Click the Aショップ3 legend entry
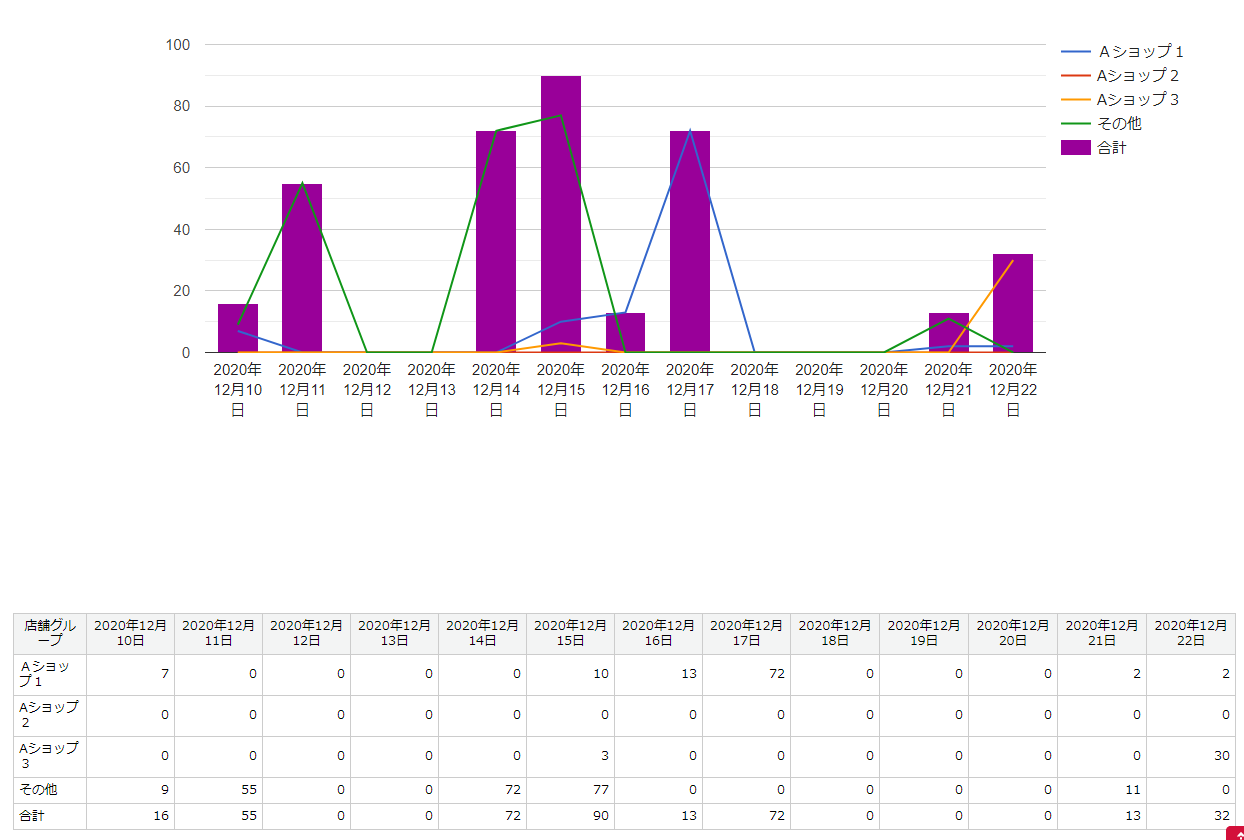This screenshot has height=840, width=1244. pos(1120,100)
